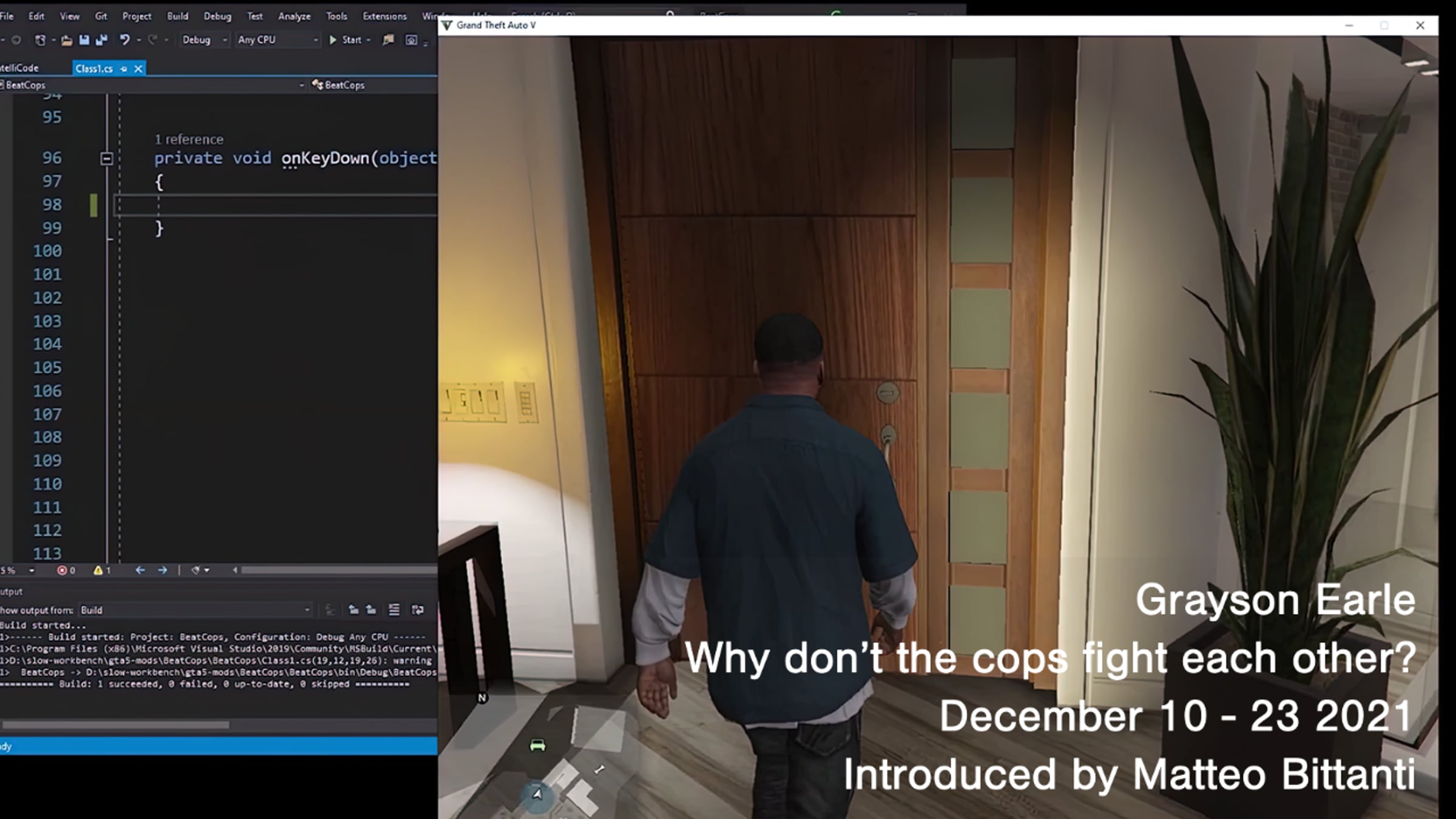Navigate backward with the left arrow icon
The height and width of the screenshot is (819, 1456).
pyautogui.click(x=140, y=570)
